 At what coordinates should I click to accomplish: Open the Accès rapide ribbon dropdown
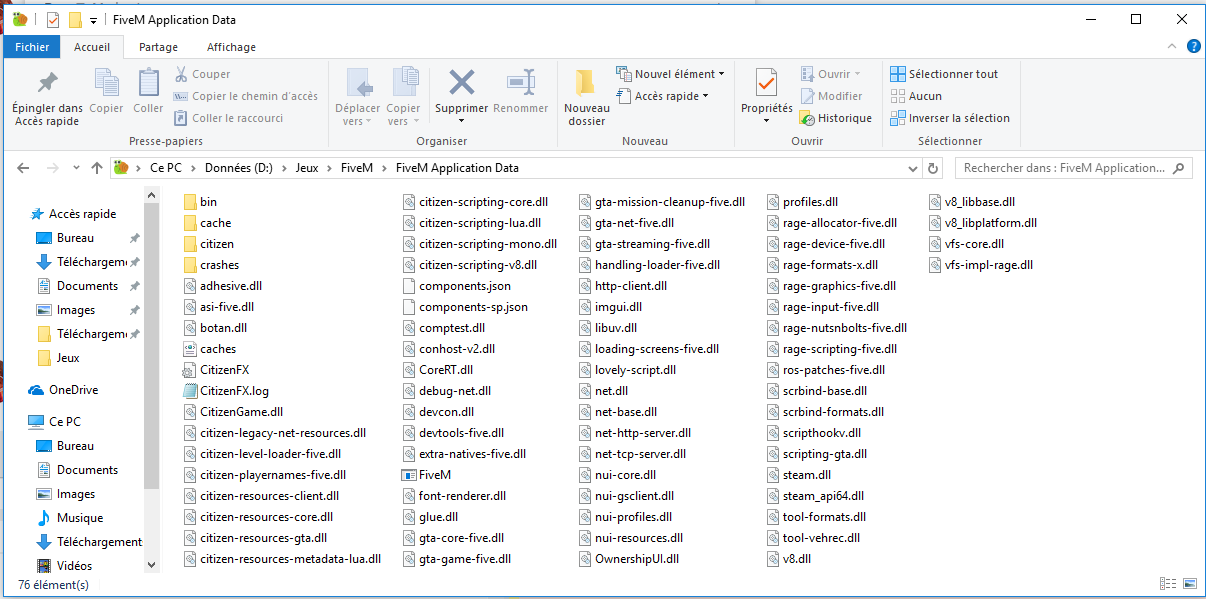[x=663, y=96]
